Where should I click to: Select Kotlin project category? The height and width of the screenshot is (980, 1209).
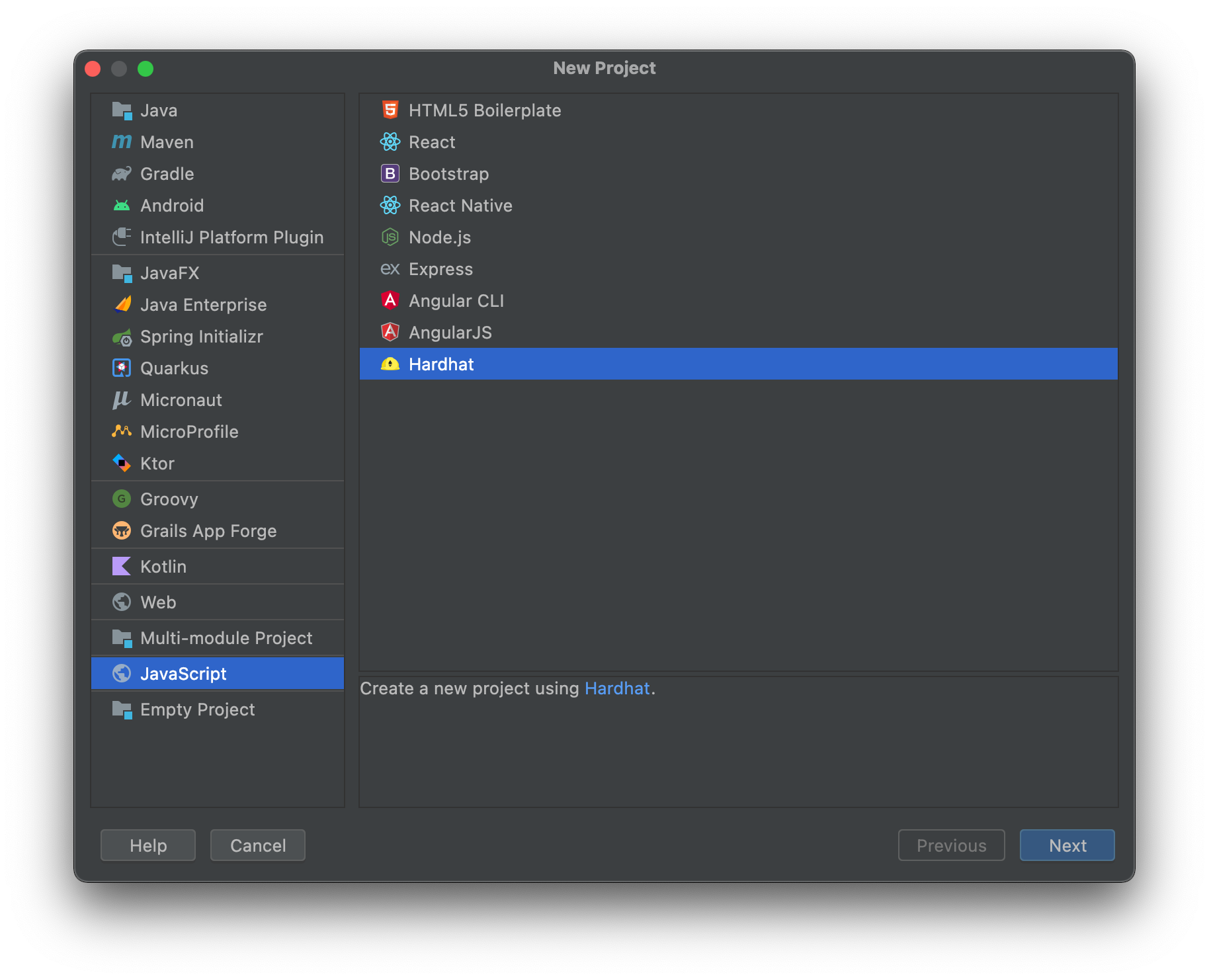218,567
